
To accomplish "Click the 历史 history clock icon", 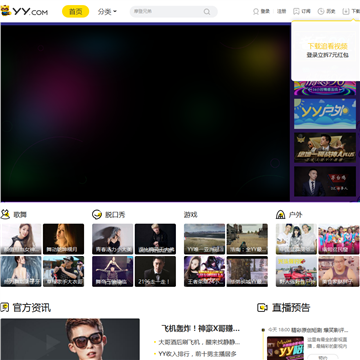I will 321,11.
